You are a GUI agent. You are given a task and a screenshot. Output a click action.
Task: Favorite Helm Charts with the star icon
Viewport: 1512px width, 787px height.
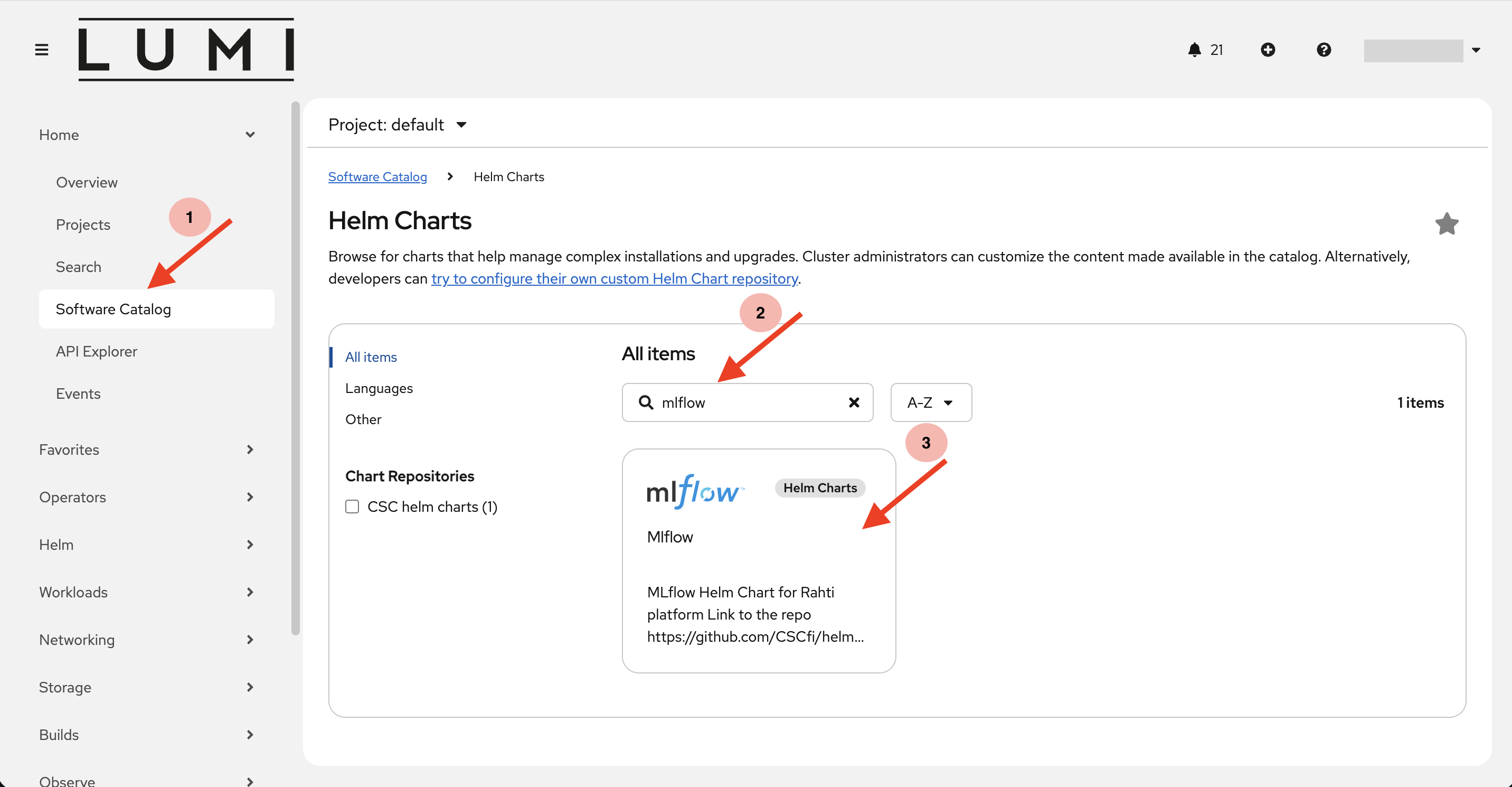pos(1447,224)
